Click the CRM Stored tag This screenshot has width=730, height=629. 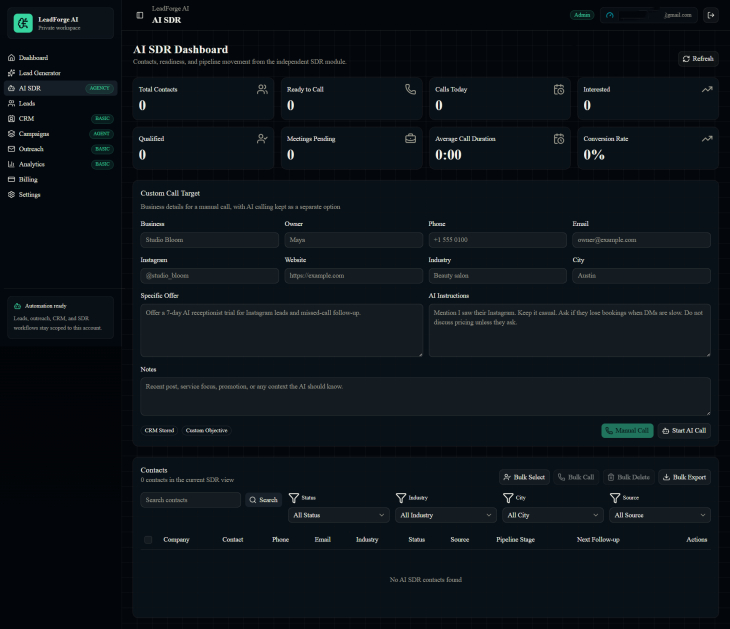click(159, 431)
